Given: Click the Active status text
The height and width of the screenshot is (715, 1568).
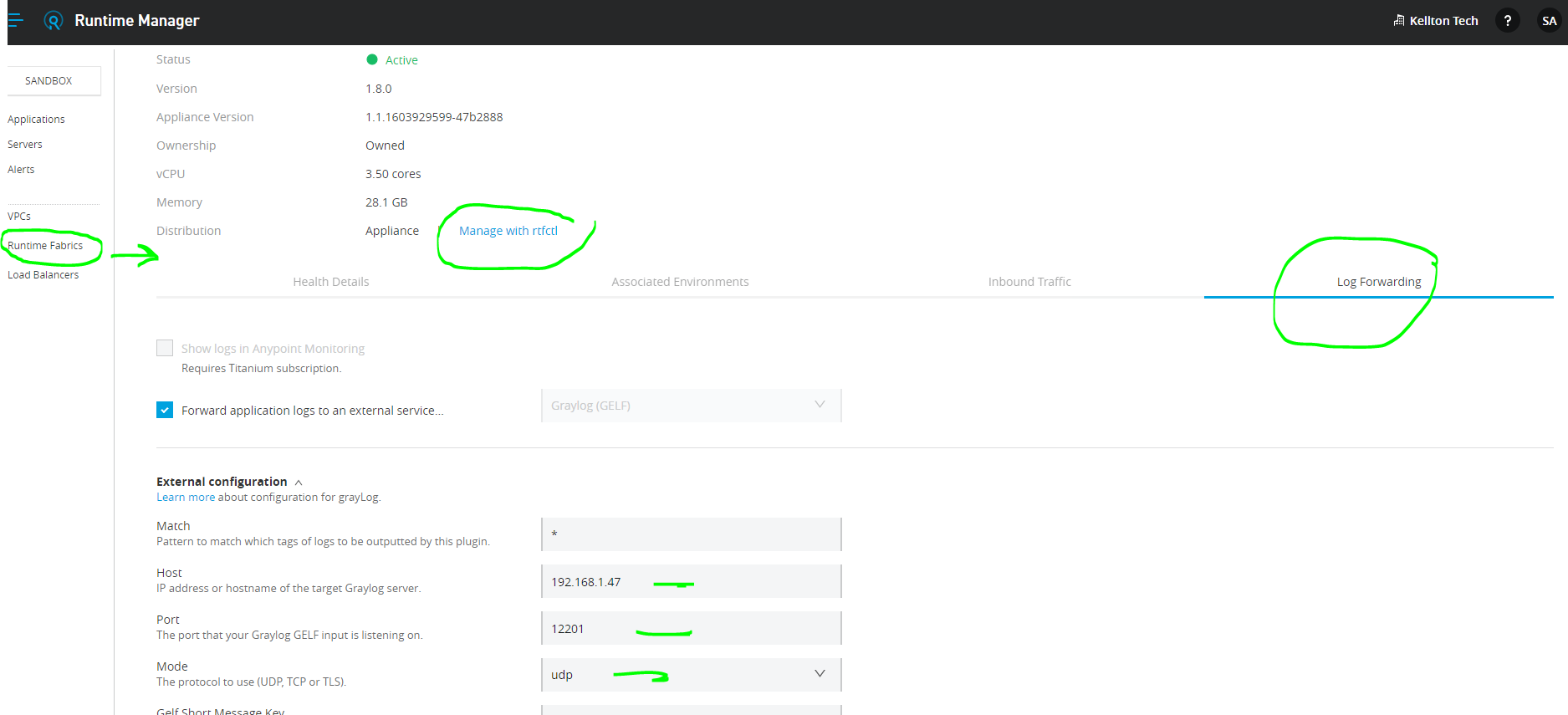Looking at the screenshot, I should [401, 60].
